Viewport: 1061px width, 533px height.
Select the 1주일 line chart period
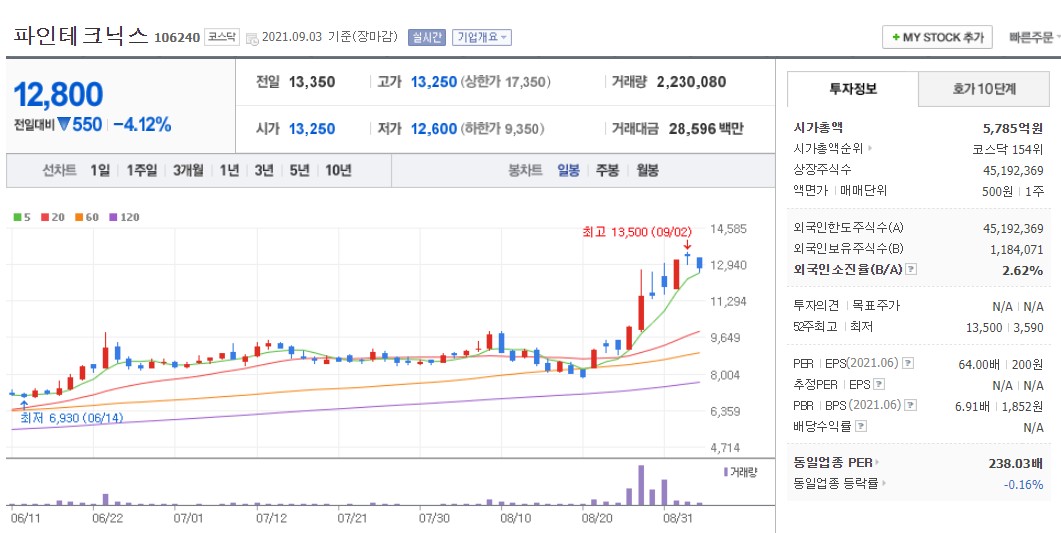coord(141,170)
